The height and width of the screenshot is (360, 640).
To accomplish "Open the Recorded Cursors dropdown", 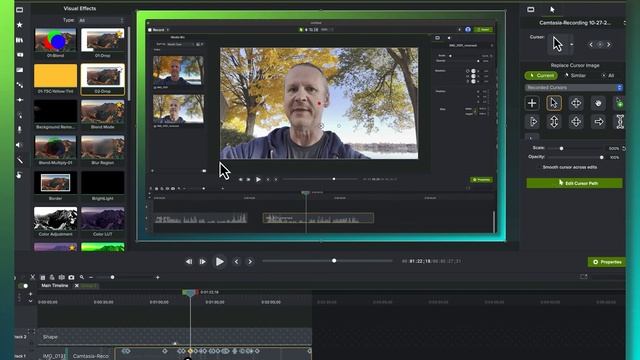I will tap(573, 88).
